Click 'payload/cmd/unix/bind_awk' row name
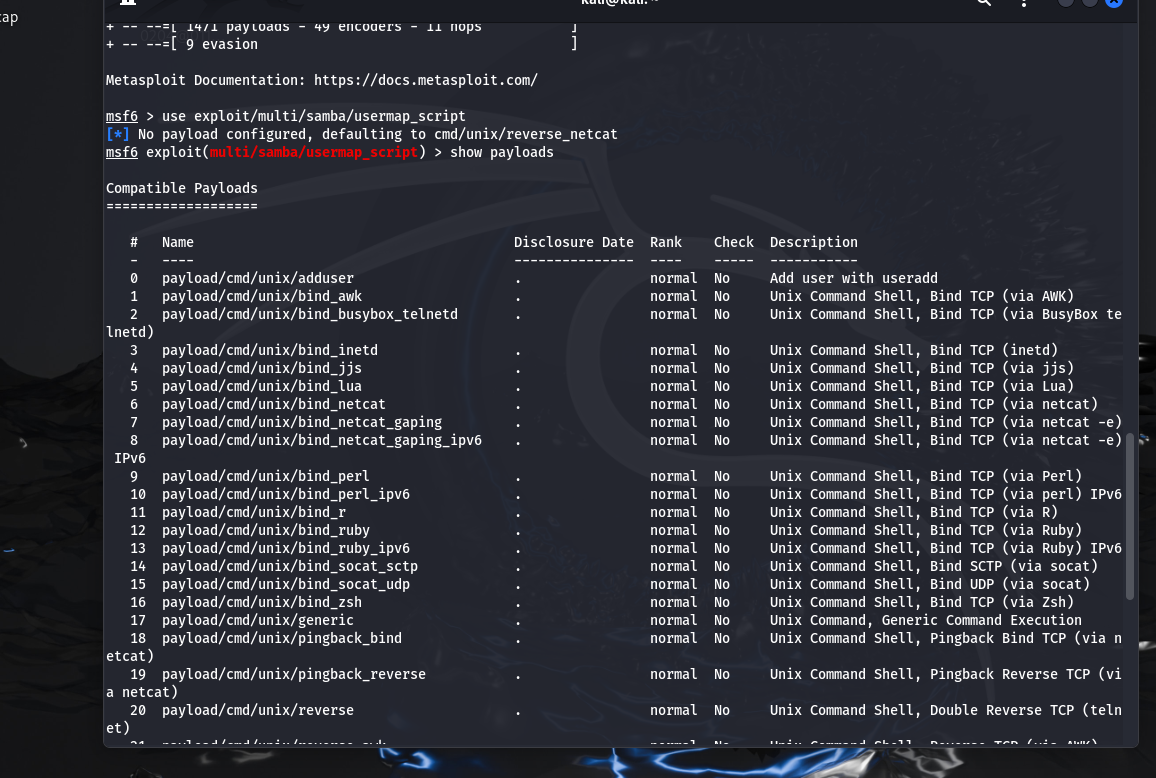The width and height of the screenshot is (1156, 778). [x=262, y=296]
